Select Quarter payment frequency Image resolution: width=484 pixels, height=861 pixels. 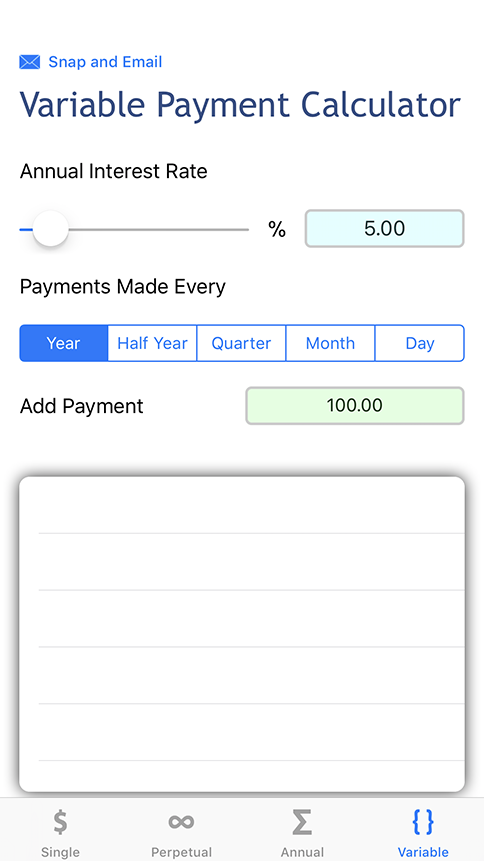tap(241, 343)
